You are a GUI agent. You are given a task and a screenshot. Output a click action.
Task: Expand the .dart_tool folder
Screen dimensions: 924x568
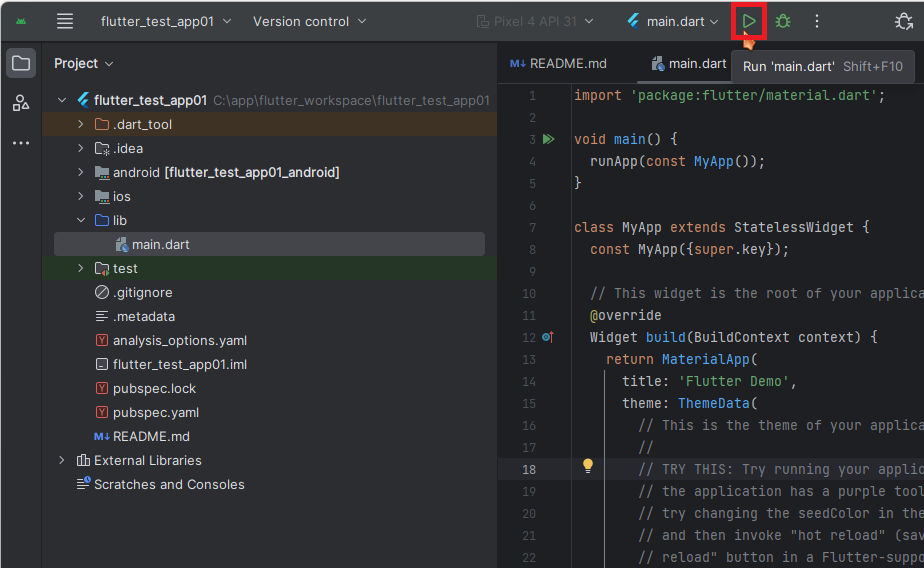click(x=81, y=124)
